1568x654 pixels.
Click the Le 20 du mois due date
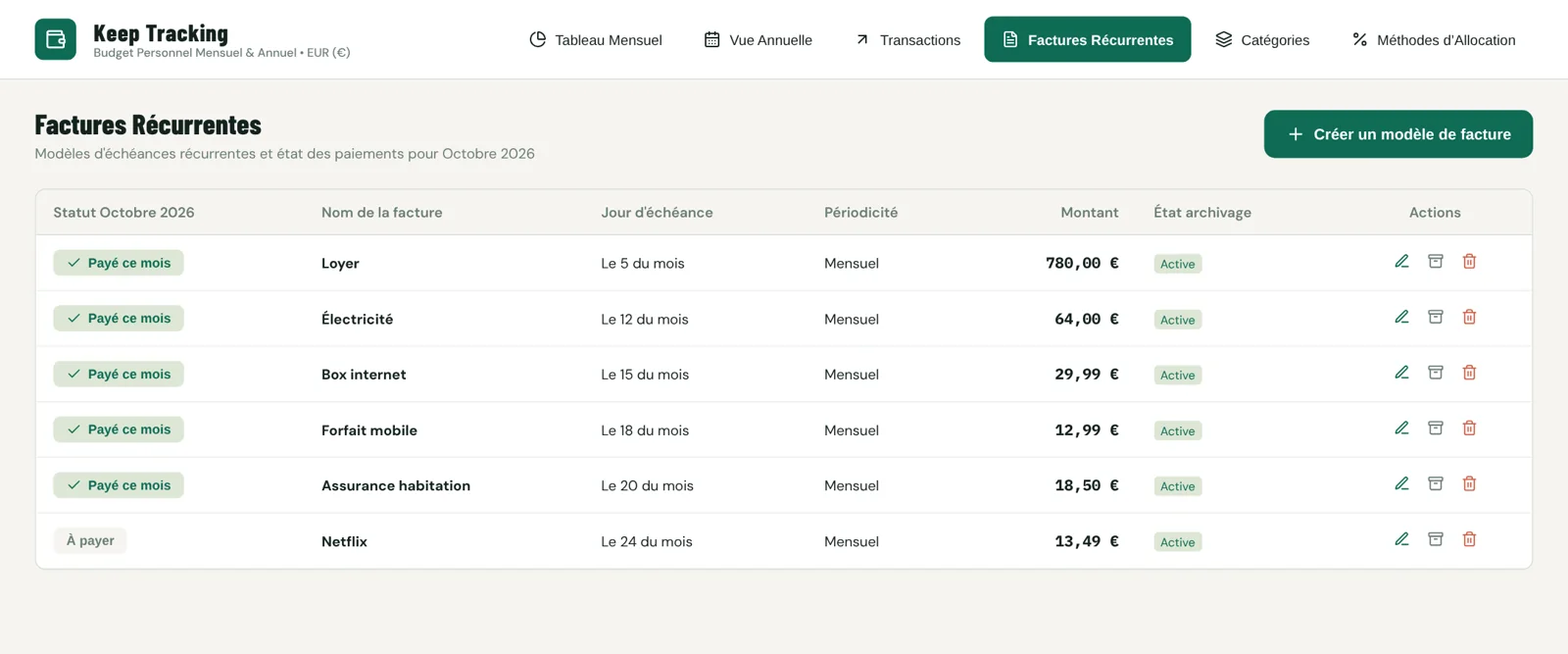pos(647,485)
